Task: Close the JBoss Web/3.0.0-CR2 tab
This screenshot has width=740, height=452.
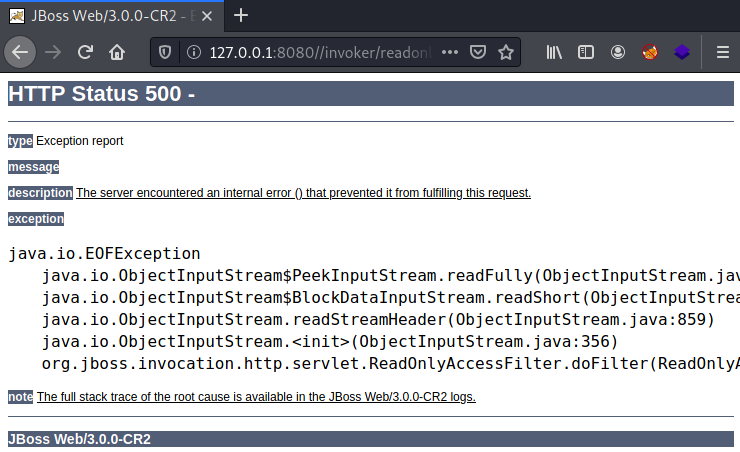Action: pyautogui.click(x=207, y=16)
